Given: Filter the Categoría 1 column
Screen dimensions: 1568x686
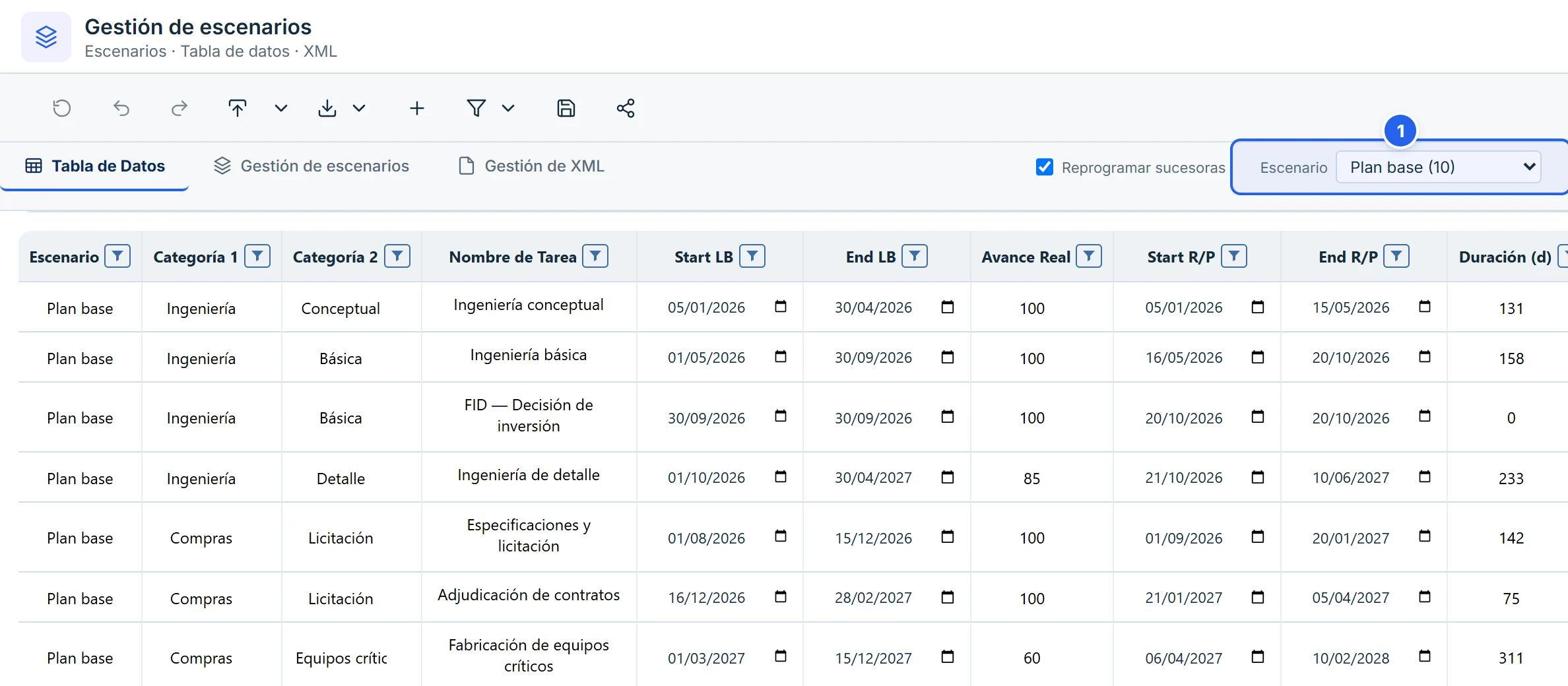Looking at the screenshot, I should pos(257,256).
